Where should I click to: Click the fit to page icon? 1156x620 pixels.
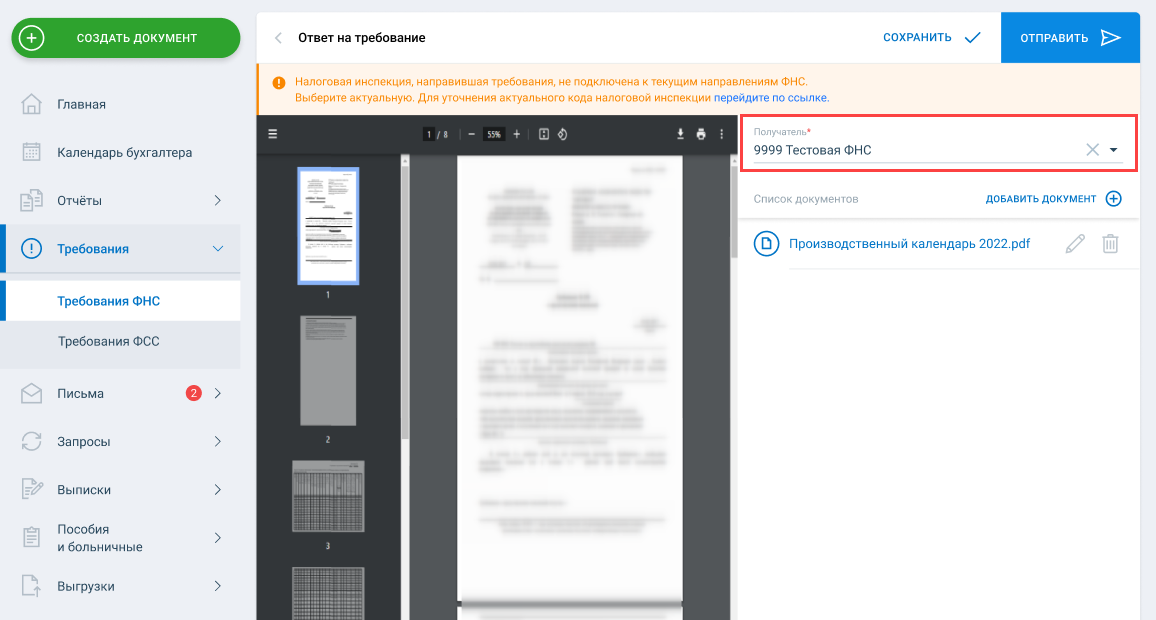[544, 134]
